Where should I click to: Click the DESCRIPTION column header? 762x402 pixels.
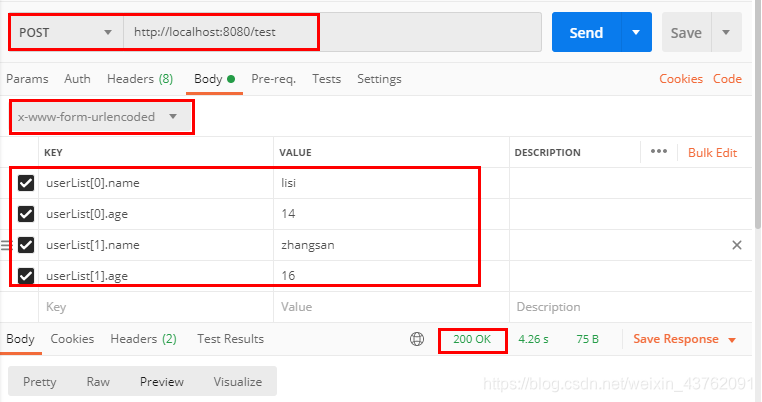pos(548,153)
